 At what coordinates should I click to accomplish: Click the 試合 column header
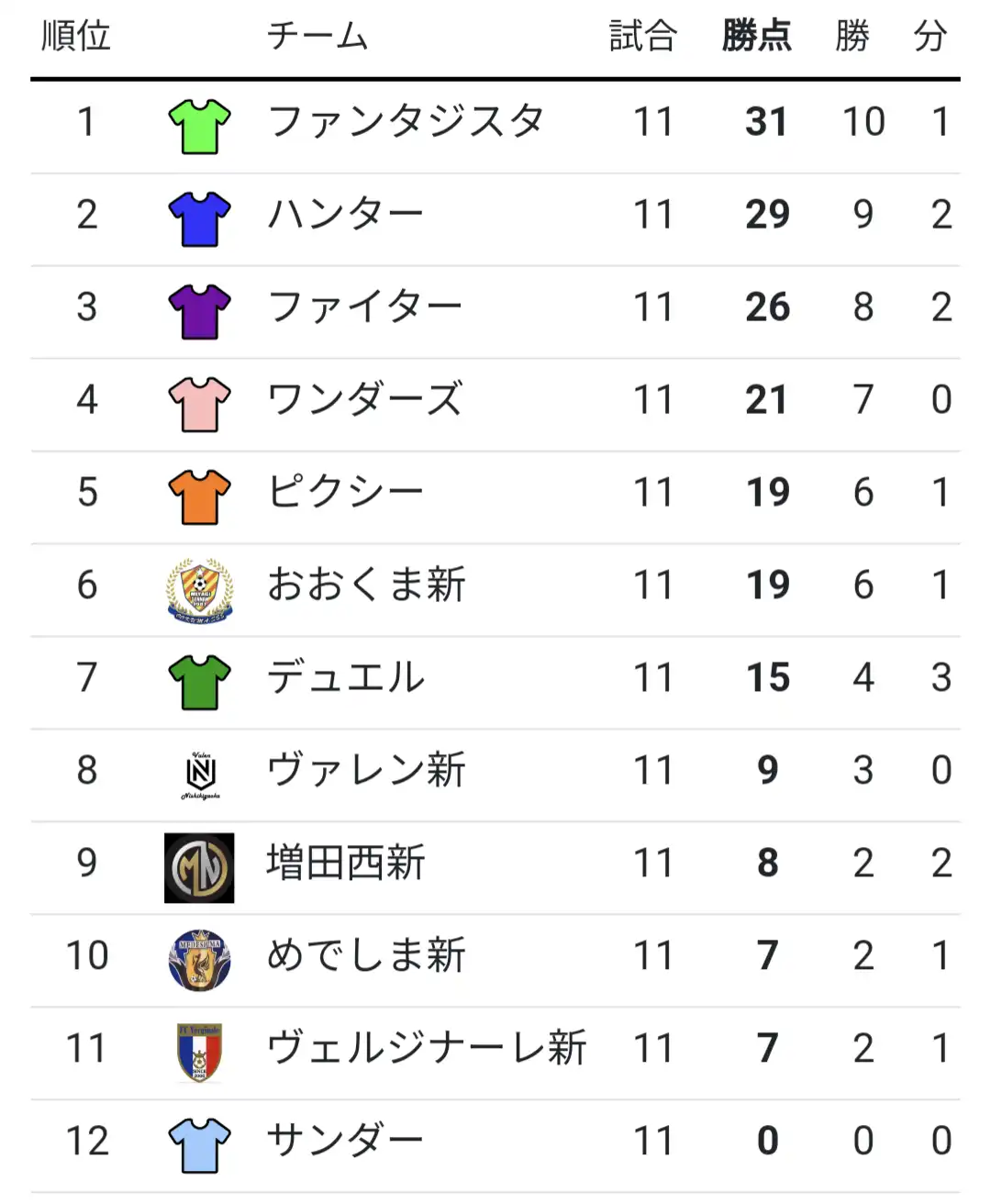pos(643,37)
